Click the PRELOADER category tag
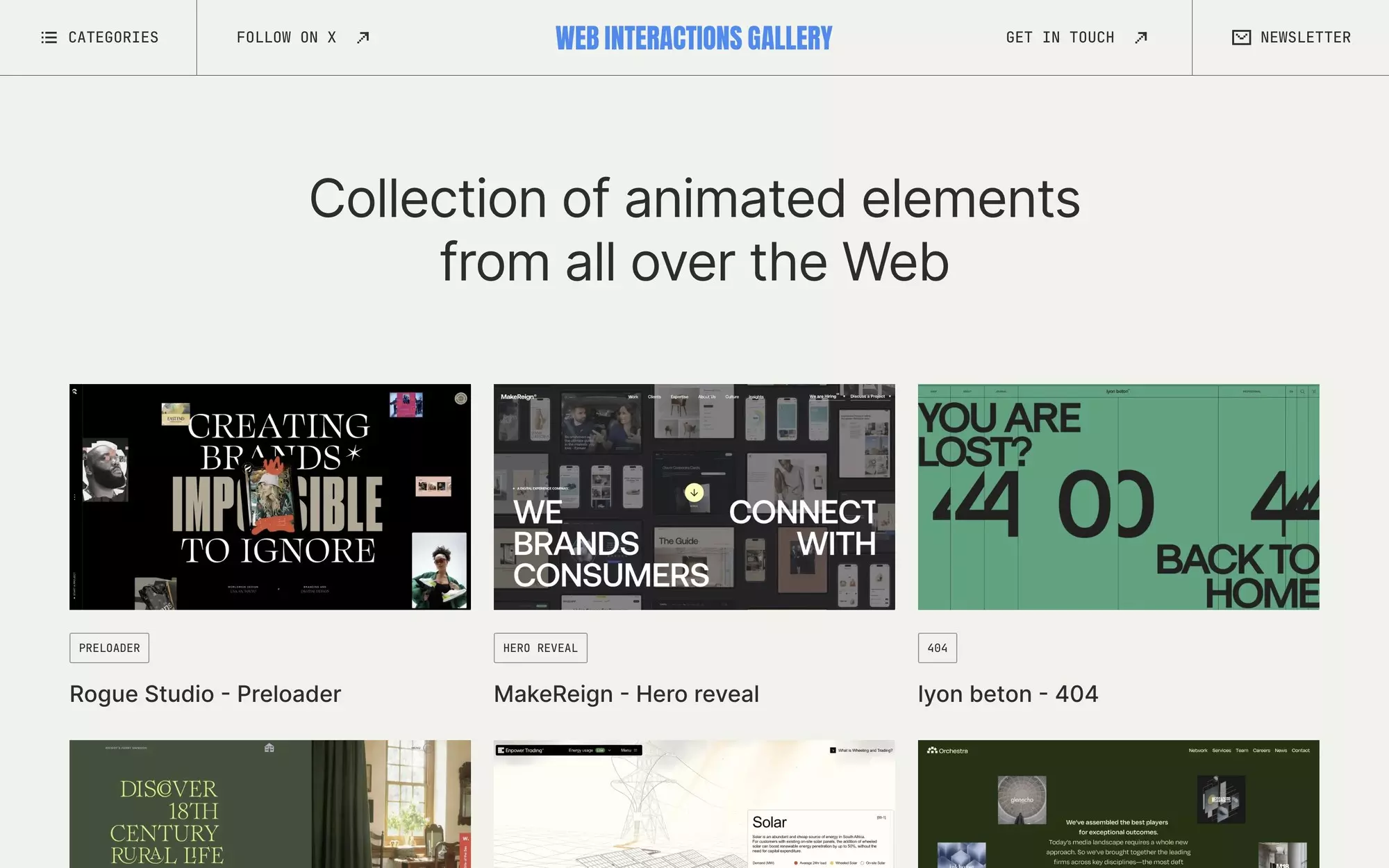 tap(109, 647)
